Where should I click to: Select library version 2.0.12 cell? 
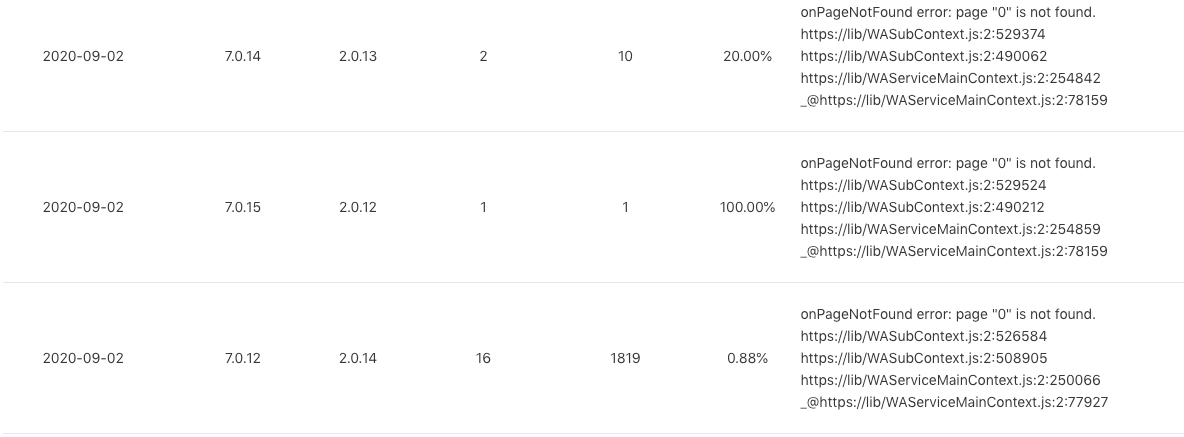[358, 208]
